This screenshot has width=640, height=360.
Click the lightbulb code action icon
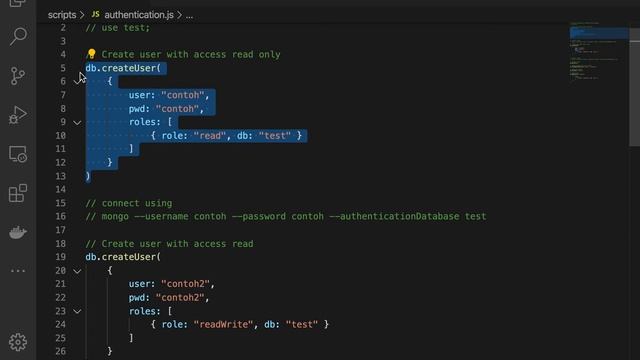tap(91, 53)
